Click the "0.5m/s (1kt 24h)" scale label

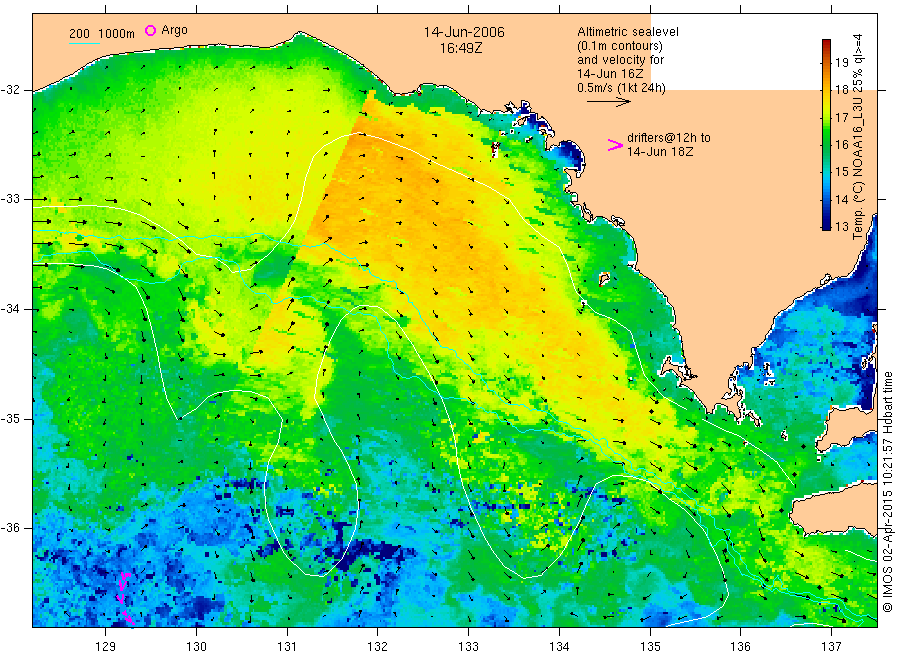(x=621, y=87)
